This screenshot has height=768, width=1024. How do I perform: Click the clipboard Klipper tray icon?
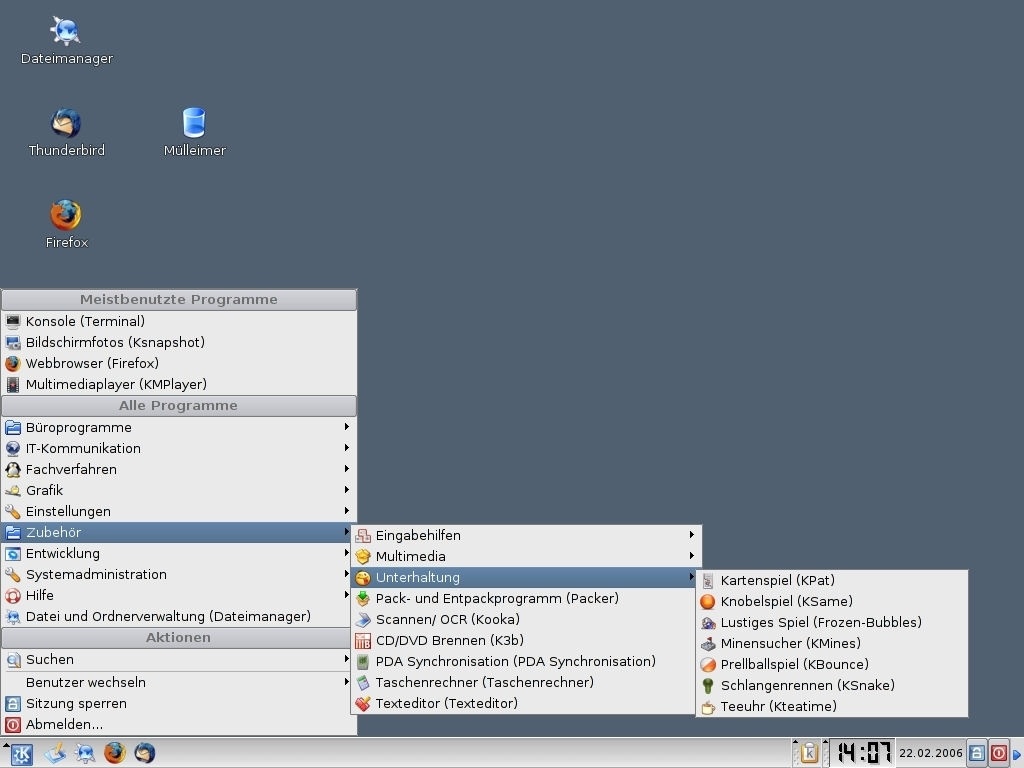pos(809,753)
